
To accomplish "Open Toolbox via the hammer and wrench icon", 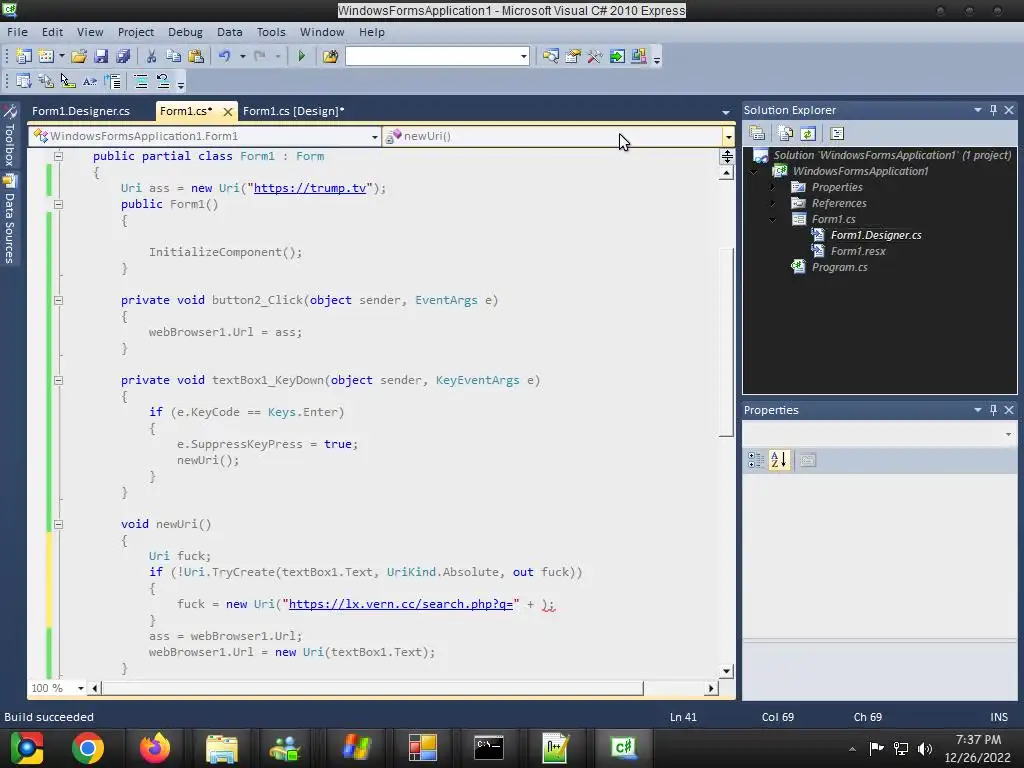I will [594, 56].
